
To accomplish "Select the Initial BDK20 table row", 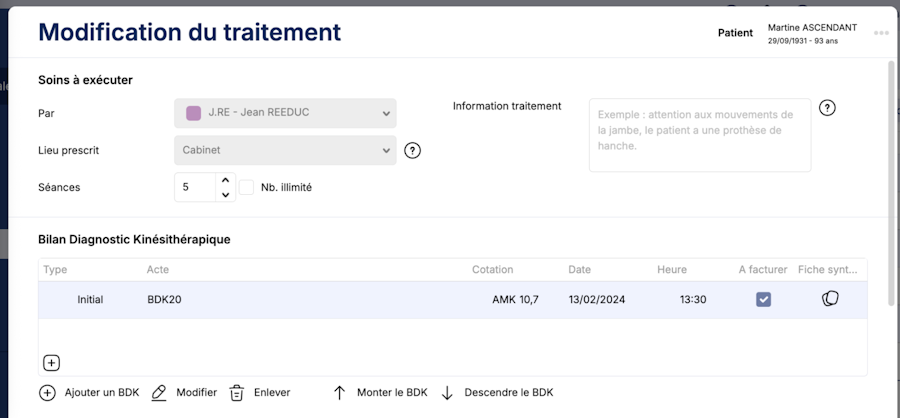I will tap(300, 300).
